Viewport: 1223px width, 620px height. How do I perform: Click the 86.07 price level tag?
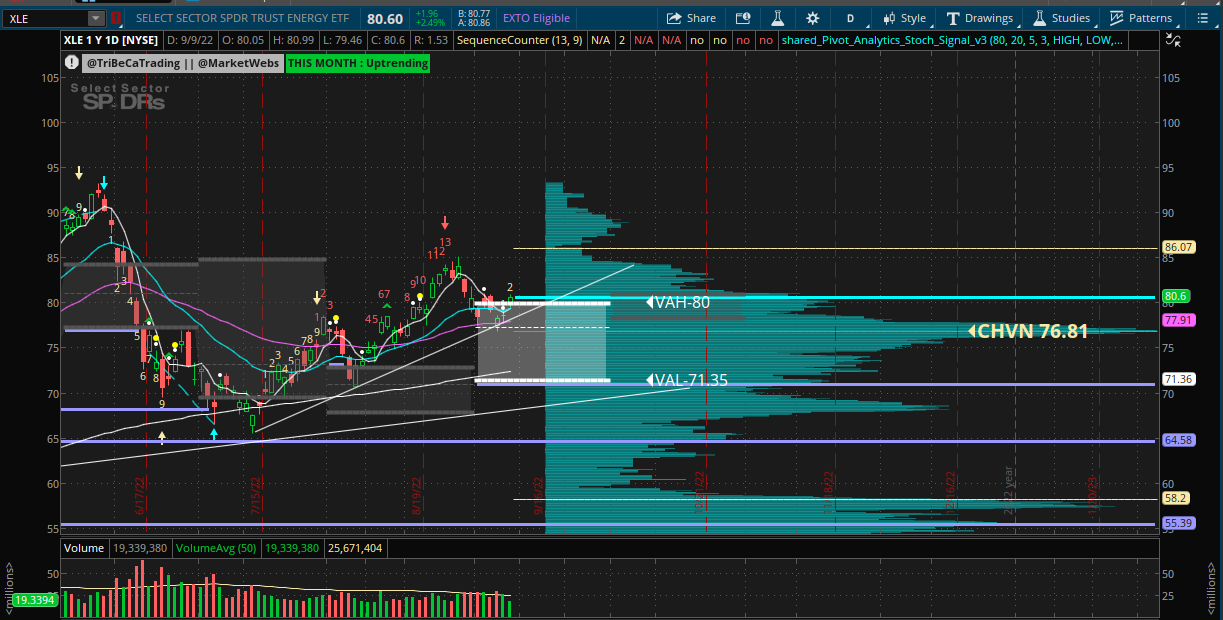pyautogui.click(x=1179, y=247)
